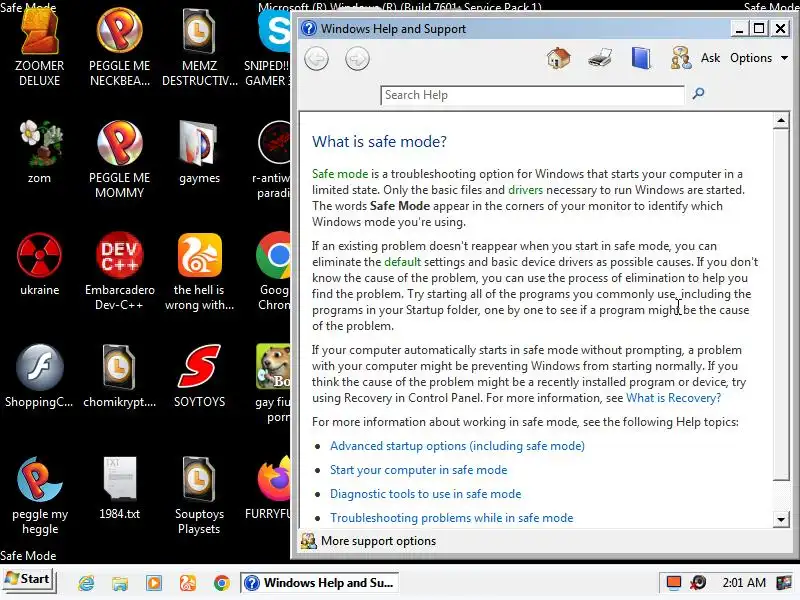
Task: Click green 'drivers' glossary term
Action: 526,190
